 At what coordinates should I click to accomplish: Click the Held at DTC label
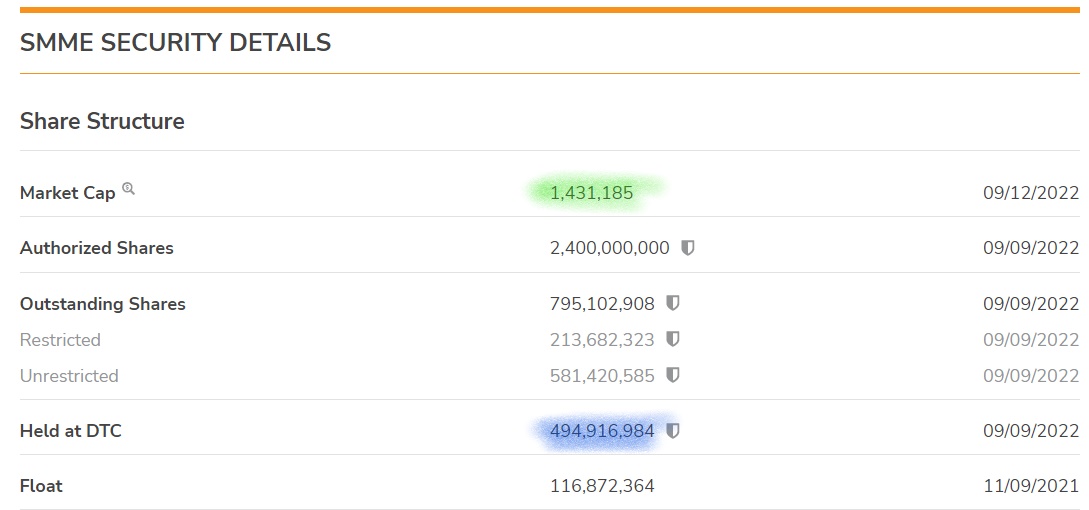coord(71,431)
